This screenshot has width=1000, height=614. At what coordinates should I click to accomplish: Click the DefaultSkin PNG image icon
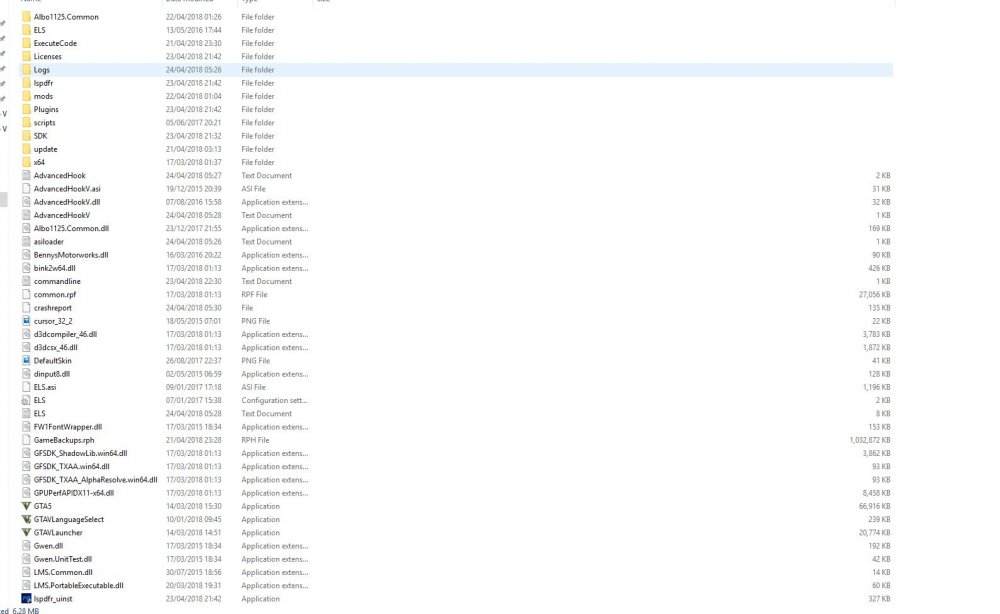(26, 360)
